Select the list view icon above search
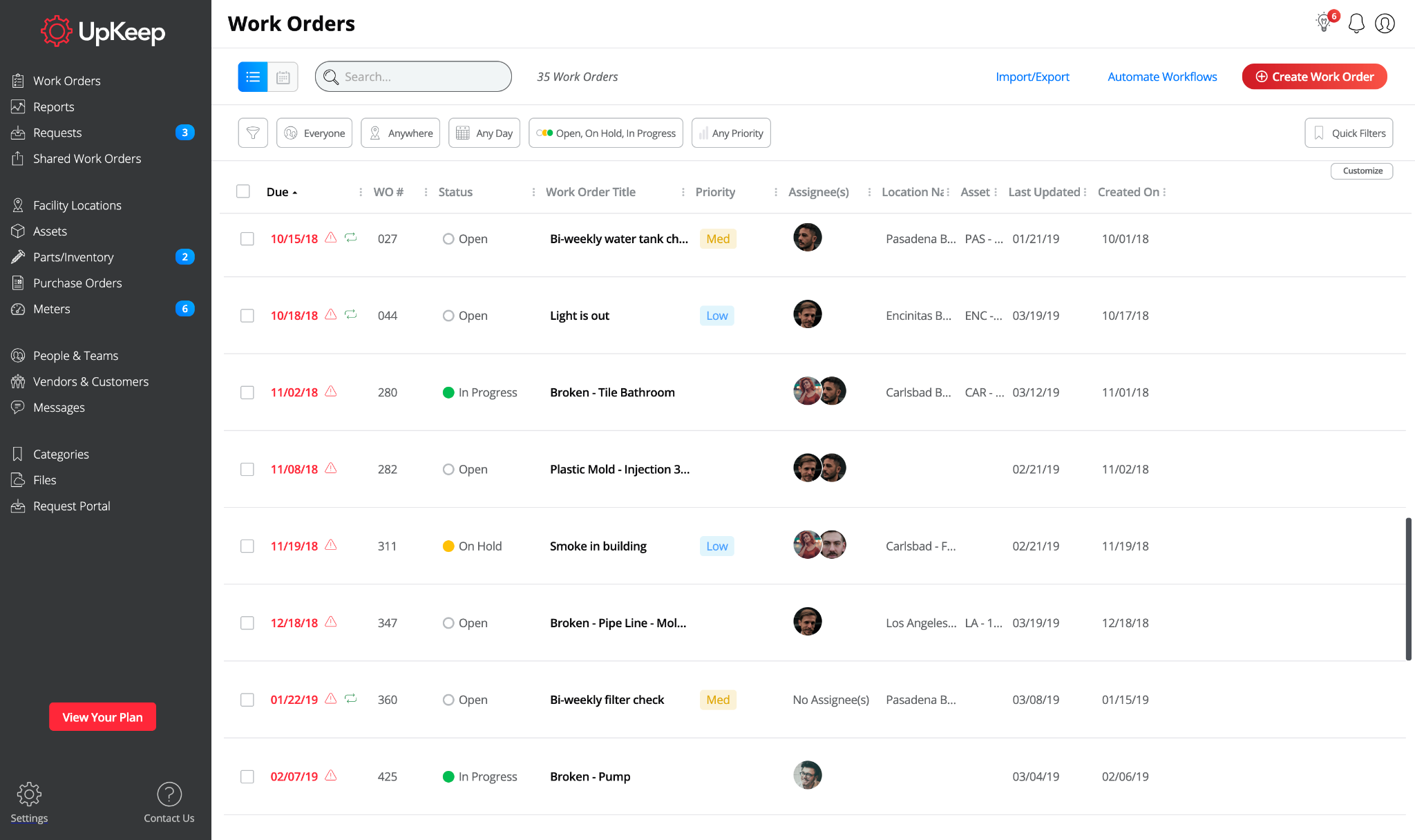Viewport: 1415px width, 840px height. point(252,76)
